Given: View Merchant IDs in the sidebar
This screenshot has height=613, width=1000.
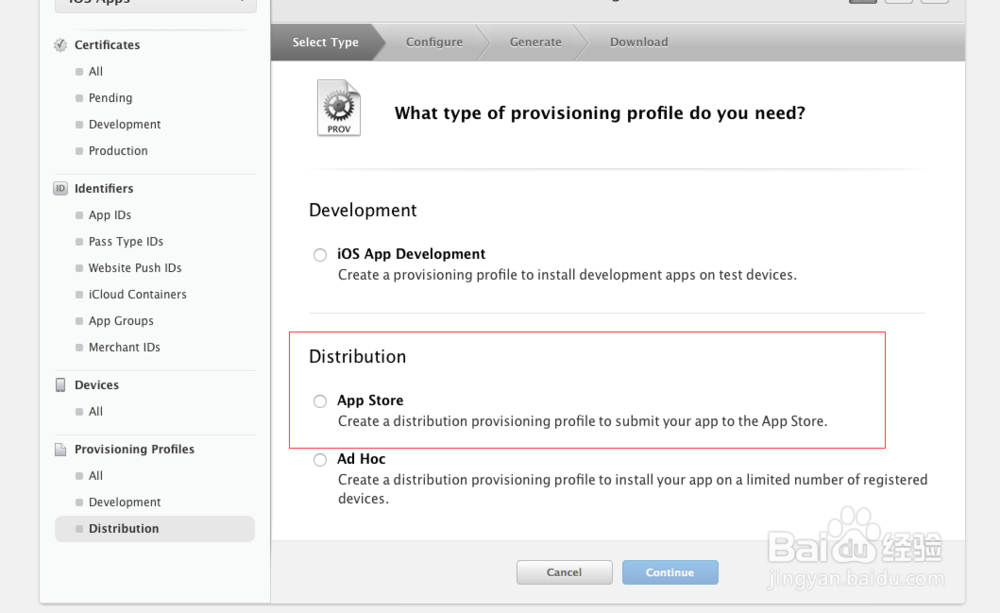Looking at the screenshot, I should pyautogui.click(x=124, y=348).
